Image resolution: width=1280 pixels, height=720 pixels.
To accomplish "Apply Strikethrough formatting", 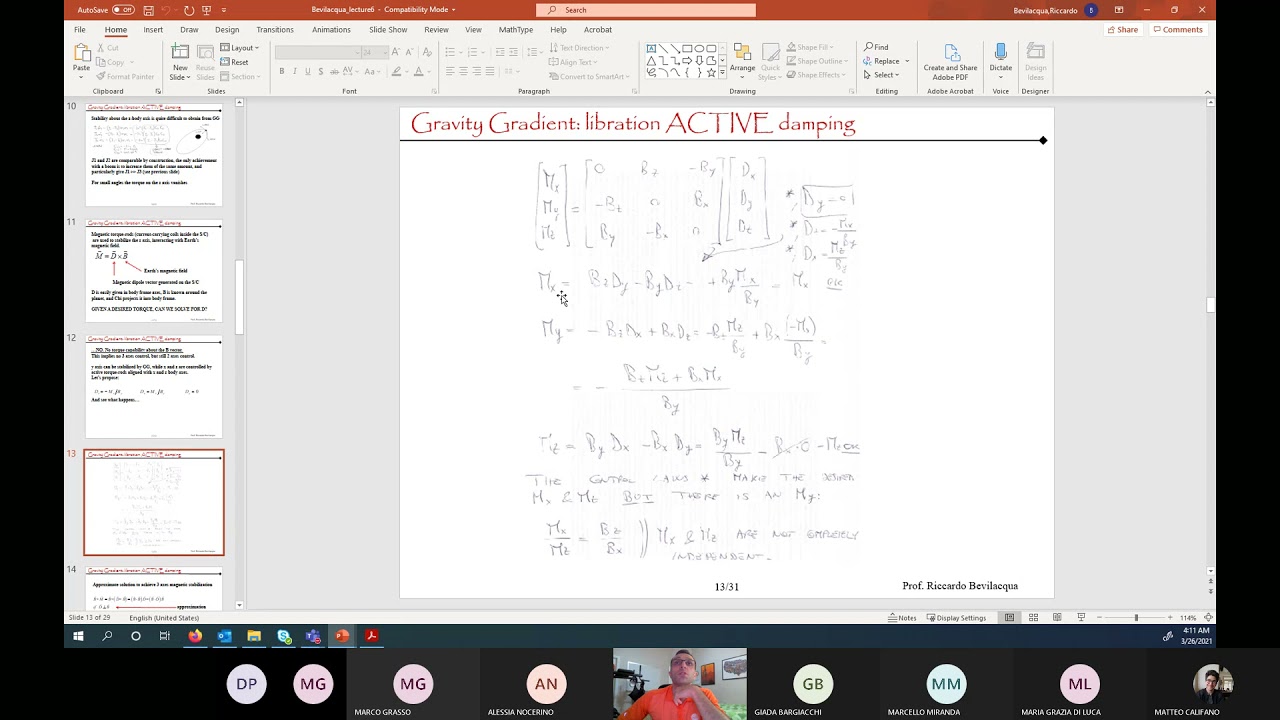I will point(333,72).
